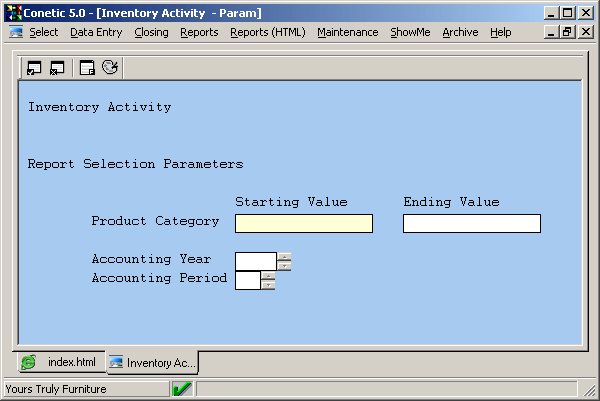The image size is (600, 401).
Task: Click the Product Category ending value field
Action: pyautogui.click(x=471, y=223)
